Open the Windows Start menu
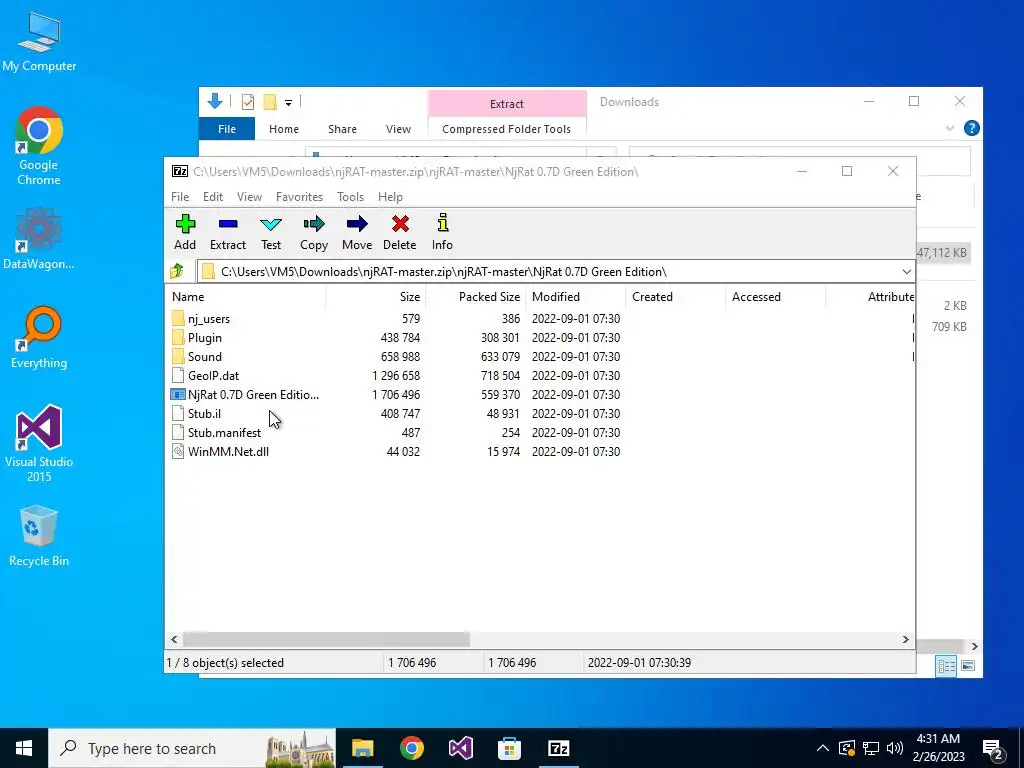Image resolution: width=1024 pixels, height=768 pixels. [x=24, y=748]
